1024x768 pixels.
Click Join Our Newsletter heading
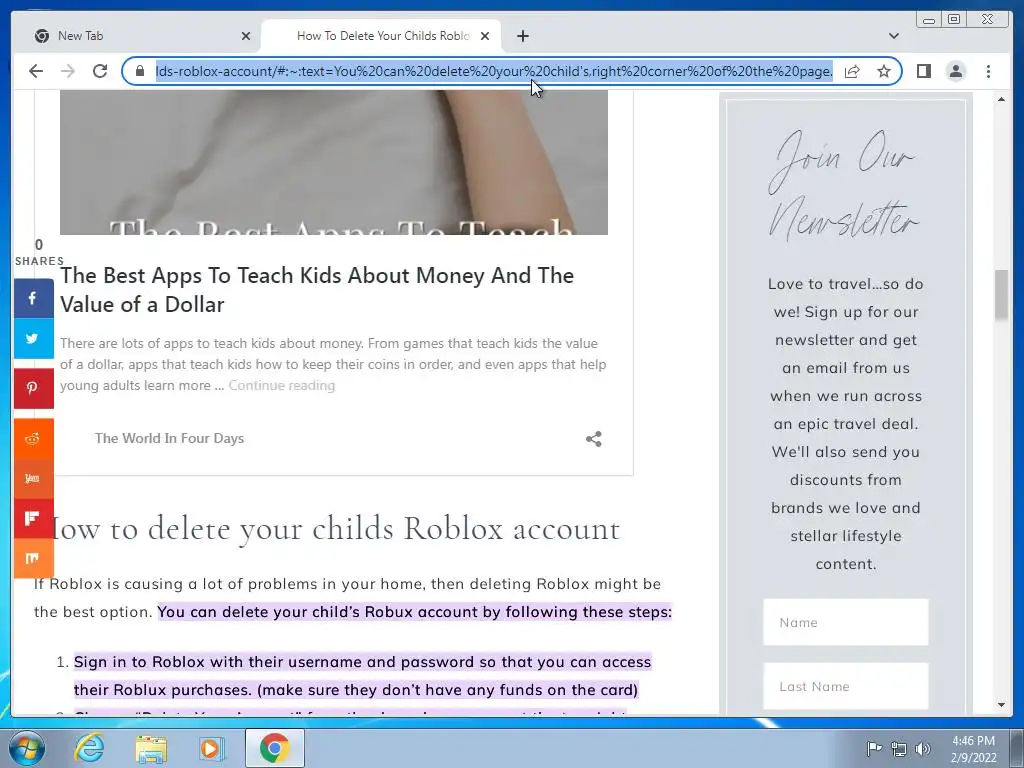[x=845, y=185]
